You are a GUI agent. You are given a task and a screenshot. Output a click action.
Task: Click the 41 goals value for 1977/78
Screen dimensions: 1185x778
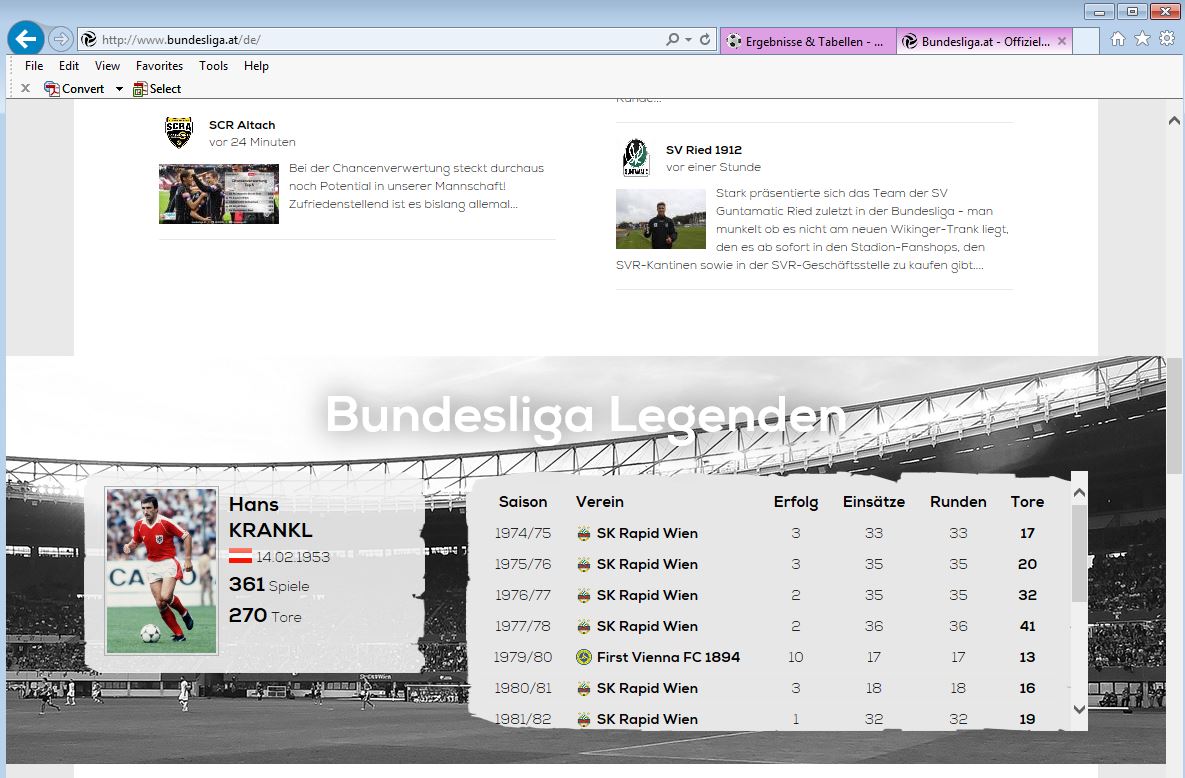click(1027, 627)
